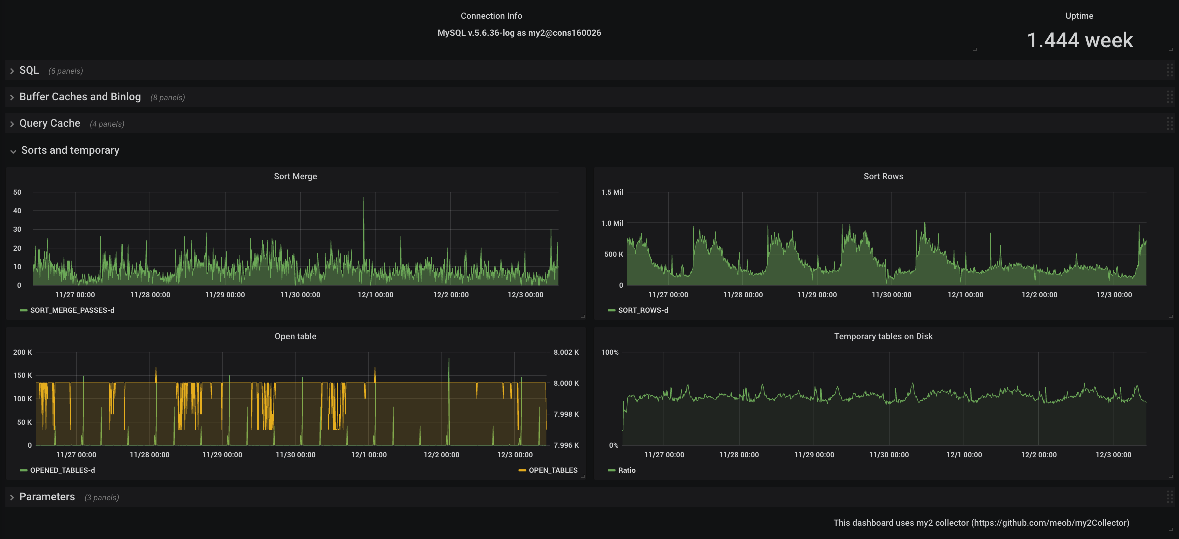The height and width of the screenshot is (539, 1179).
Task: Click the Ratio legend color line
Action: tap(611, 470)
